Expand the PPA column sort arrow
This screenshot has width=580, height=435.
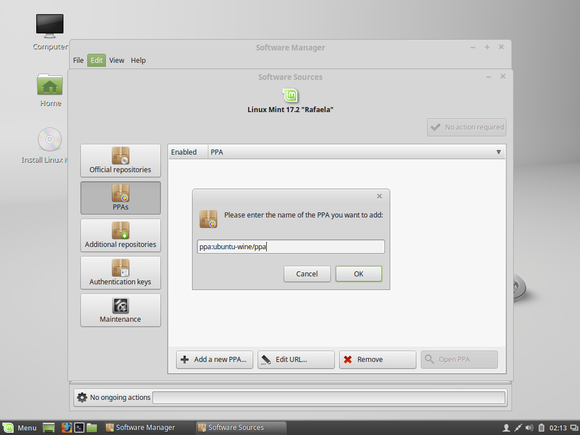[x=498, y=152]
